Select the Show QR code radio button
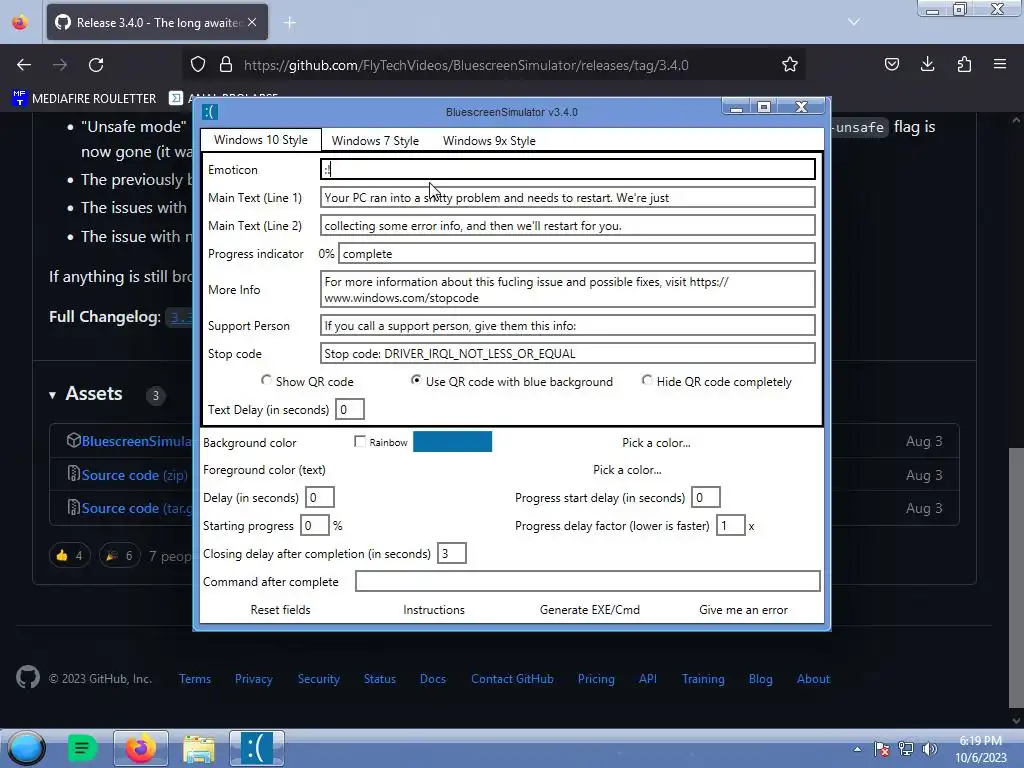1024x768 pixels. click(x=266, y=380)
